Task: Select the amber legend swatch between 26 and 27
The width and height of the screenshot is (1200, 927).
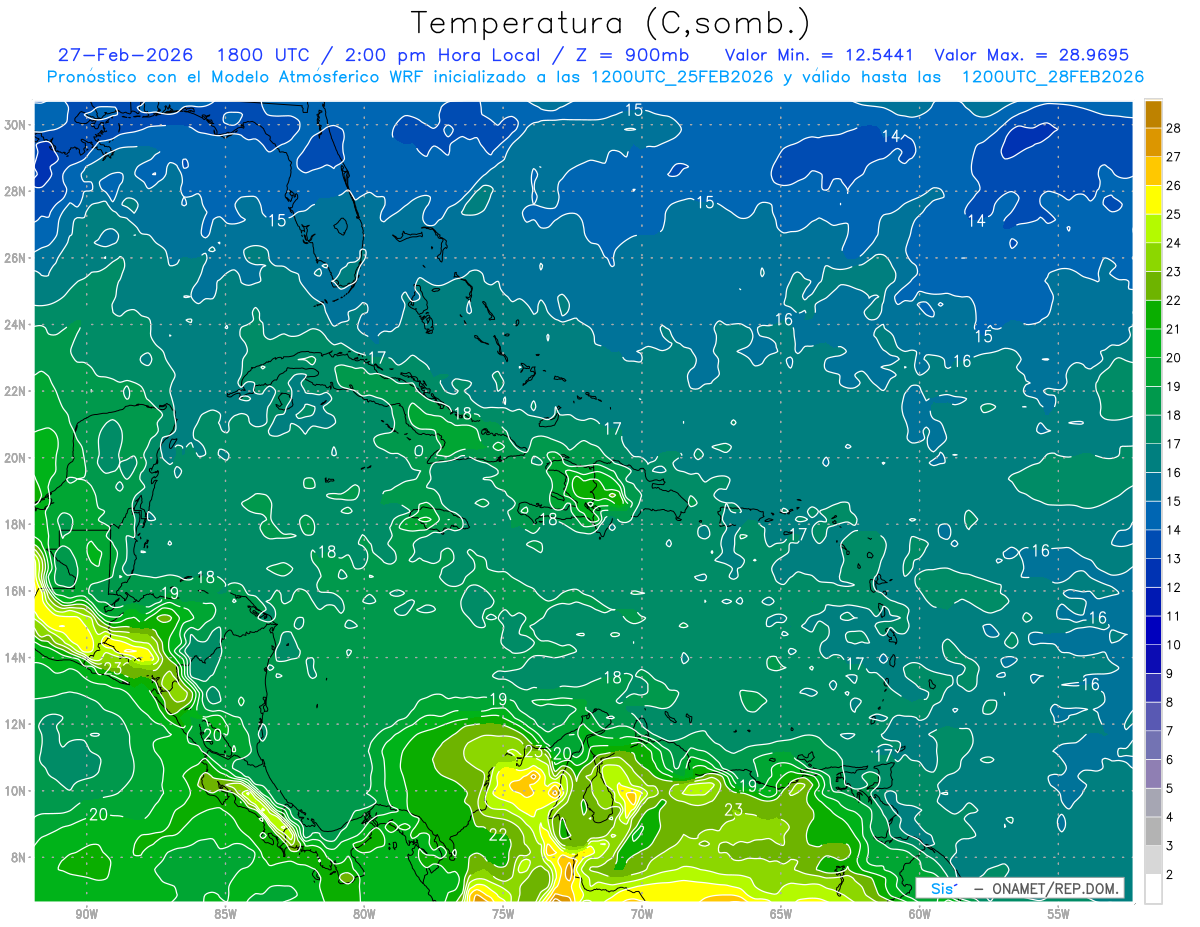Action: pos(1153,171)
